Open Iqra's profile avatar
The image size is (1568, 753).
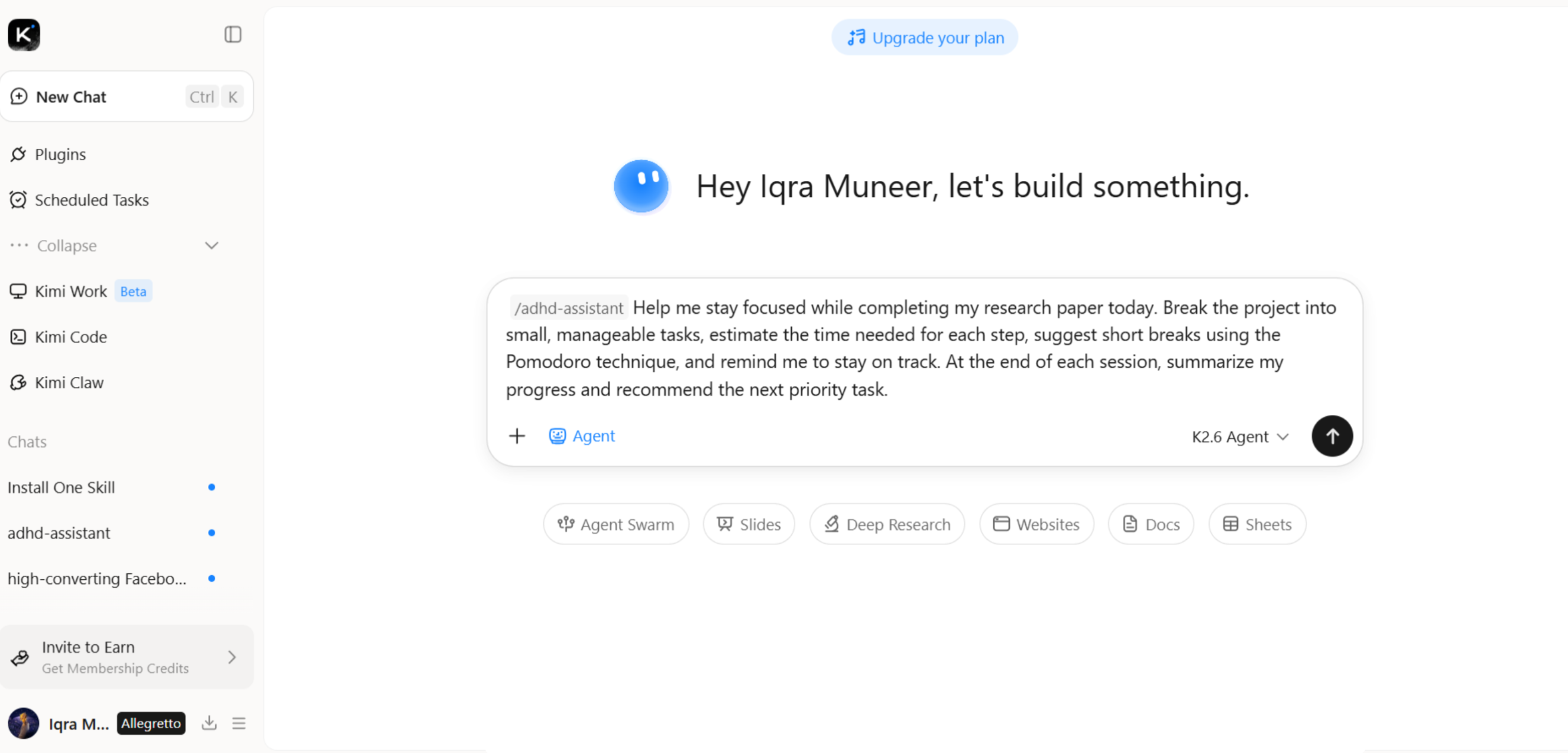(23, 723)
